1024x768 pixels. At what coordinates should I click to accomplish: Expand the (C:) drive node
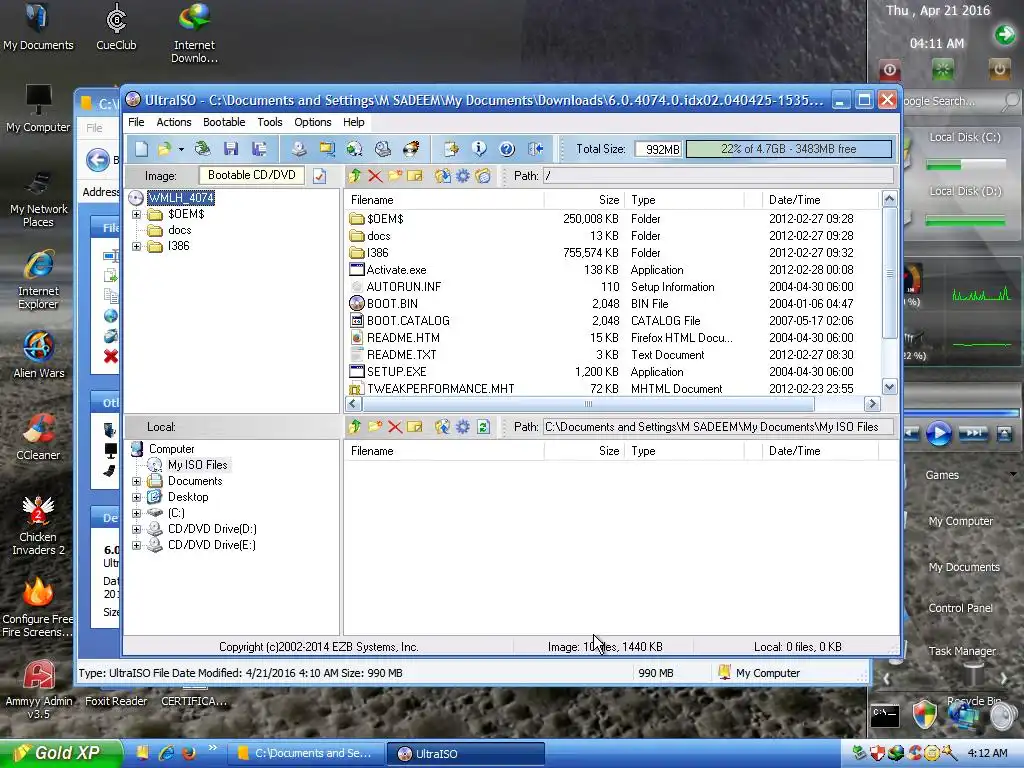(x=136, y=513)
